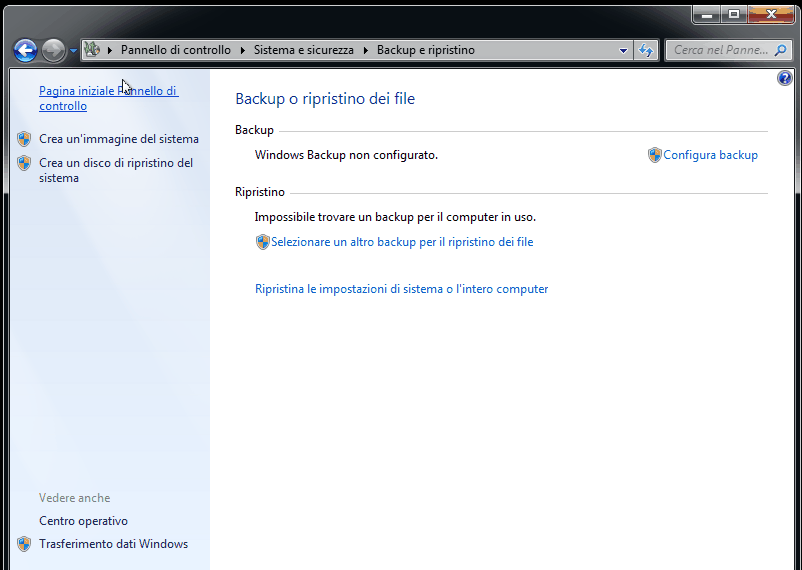
Task: Click shield icon beside Trasferimento dati Windows
Action: click(x=24, y=544)
